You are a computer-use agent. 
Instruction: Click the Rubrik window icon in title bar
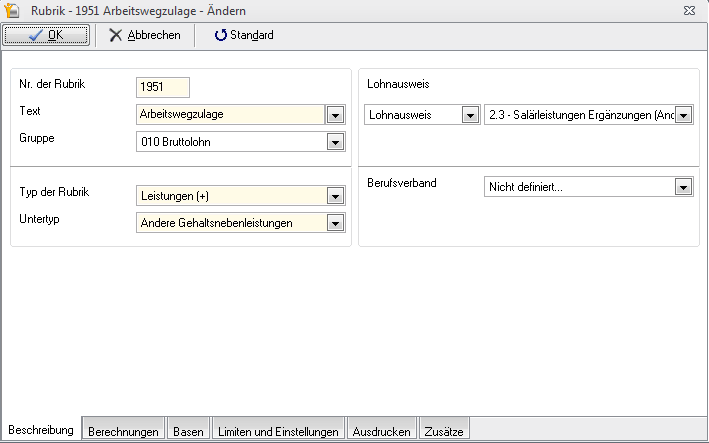(x=12, y=10)
